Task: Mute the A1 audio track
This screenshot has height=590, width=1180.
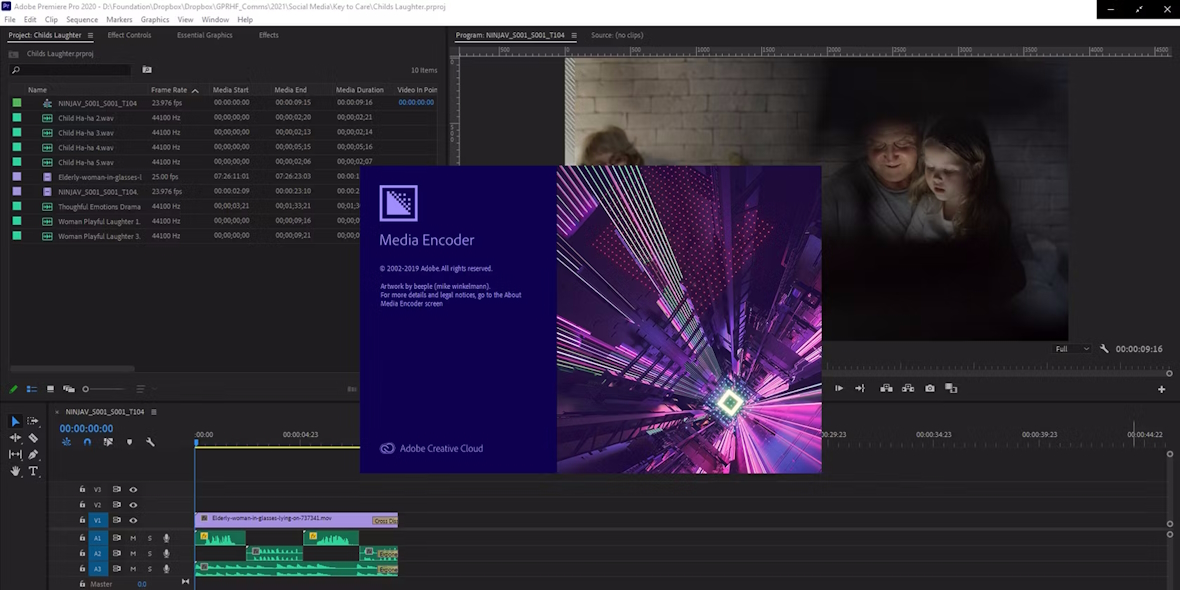Action: (133, 538)
